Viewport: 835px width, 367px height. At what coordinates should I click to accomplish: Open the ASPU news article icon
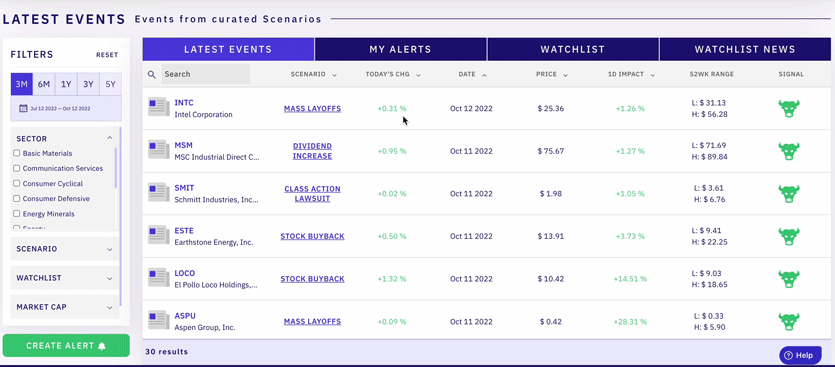click(x=159, y=320)
